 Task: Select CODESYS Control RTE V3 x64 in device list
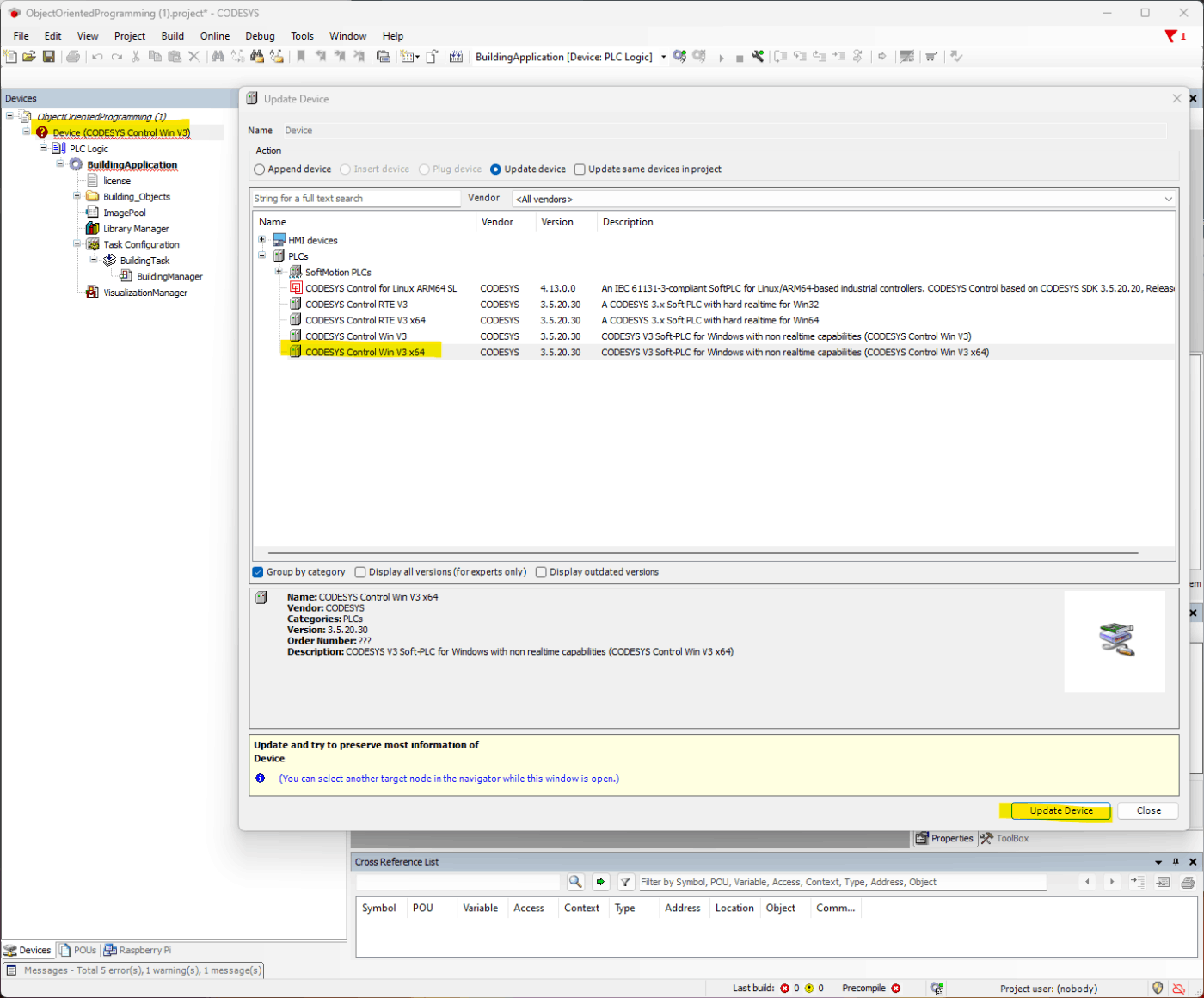point(365,320)
